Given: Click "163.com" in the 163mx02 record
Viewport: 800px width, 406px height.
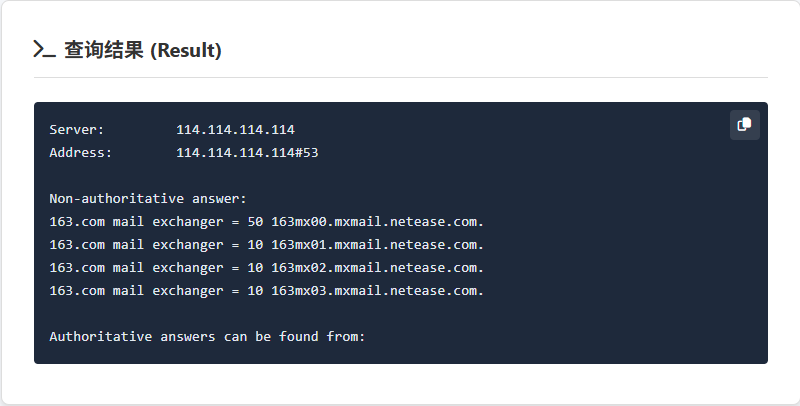Looking at the screenshot, I should pos(77,268).
